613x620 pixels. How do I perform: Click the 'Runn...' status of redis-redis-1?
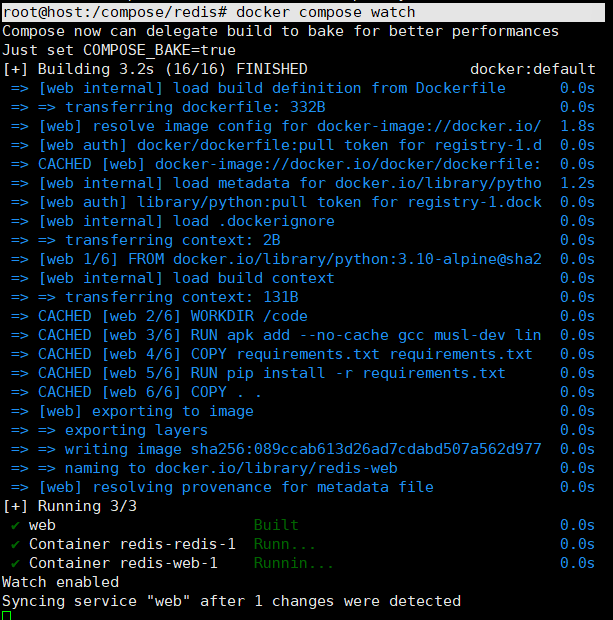pos(284,544)
